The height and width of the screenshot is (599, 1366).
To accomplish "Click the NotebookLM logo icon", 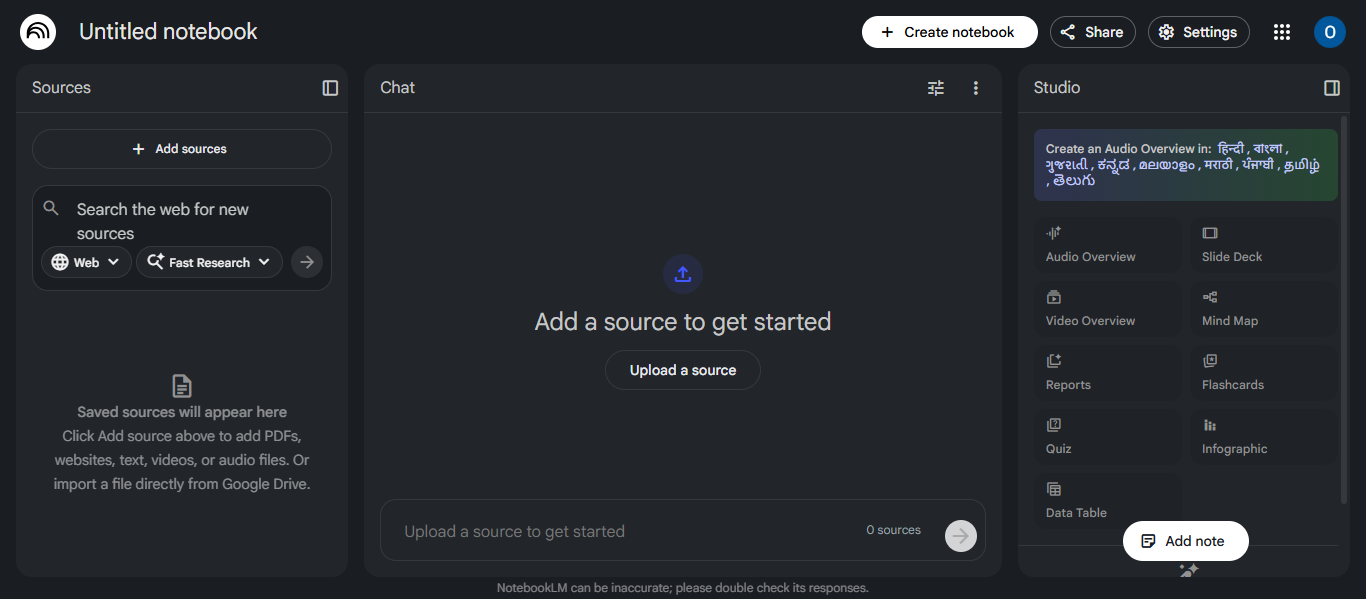I will (x=38, y=32).
